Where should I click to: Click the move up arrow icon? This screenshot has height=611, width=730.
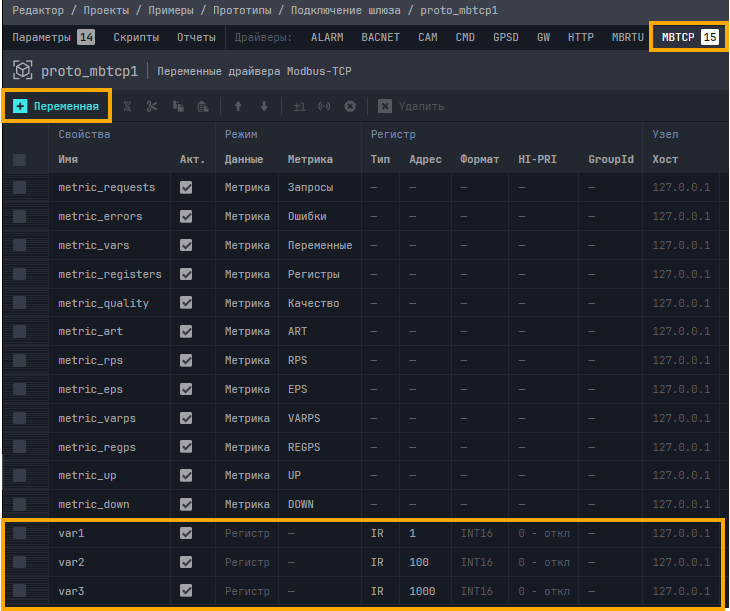(238, 106)
